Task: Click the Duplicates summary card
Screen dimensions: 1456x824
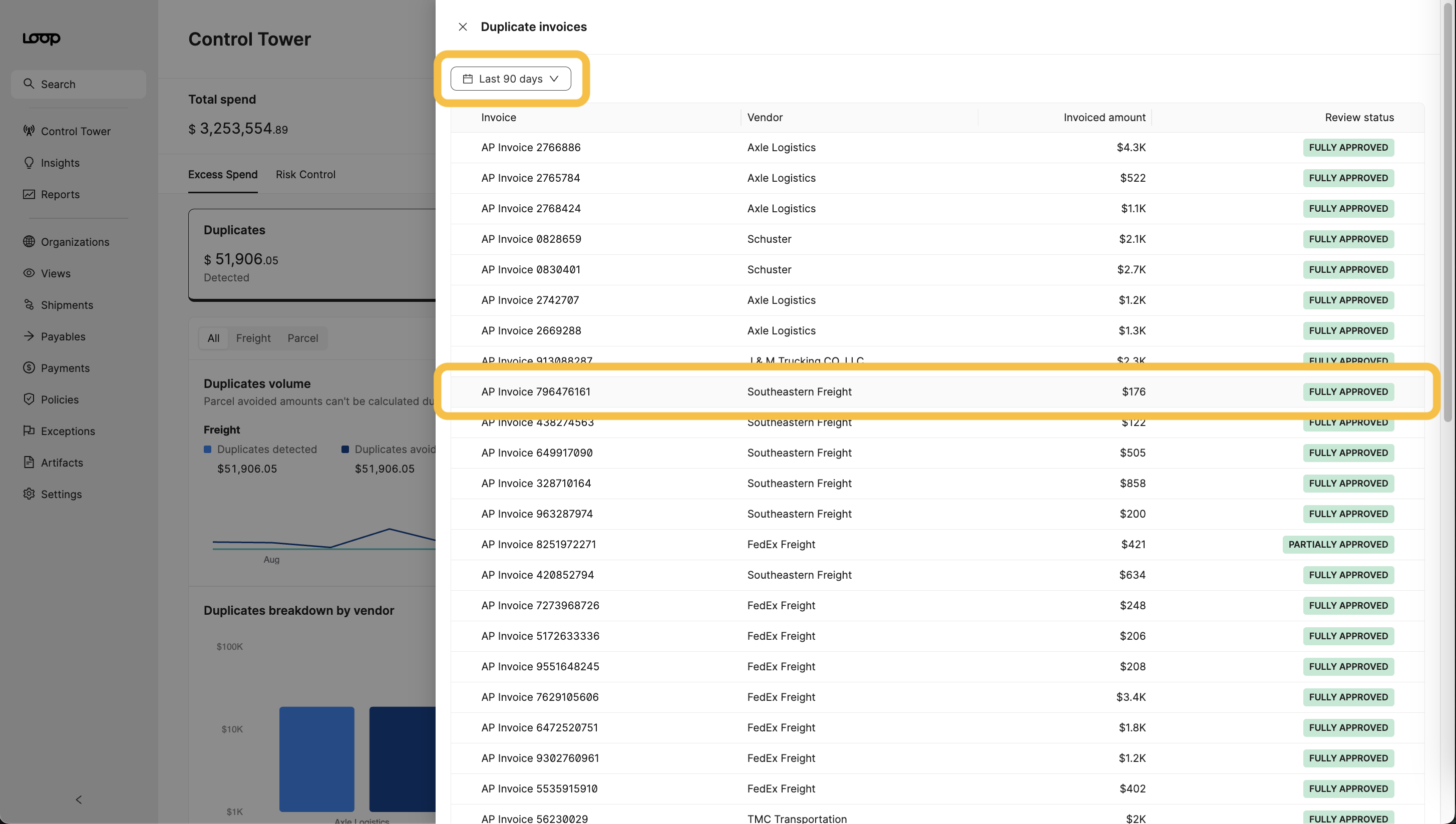Action: point(312,255)
